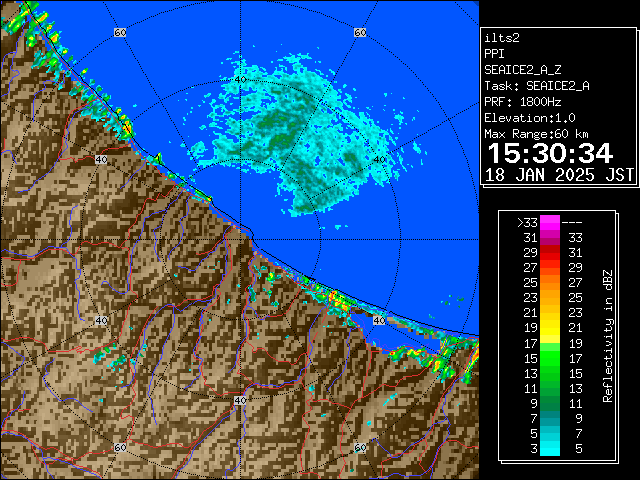The height and width of the screenshot is (480, 640).
Task: Select the '18 JAN 2025 JST' date
Action: pos(559,175)
